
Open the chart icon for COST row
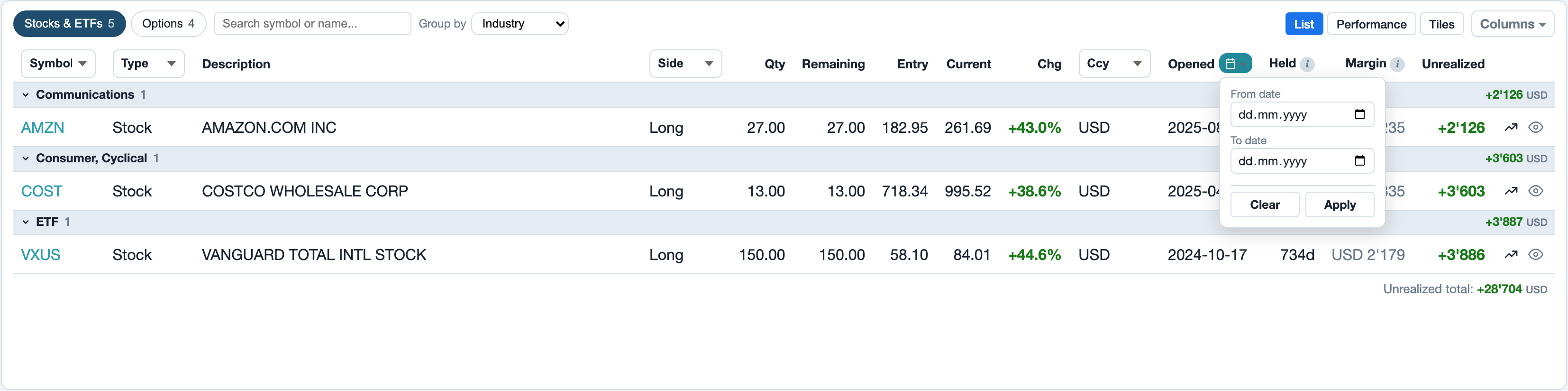pyautogui.click(x=1511, y=191)
